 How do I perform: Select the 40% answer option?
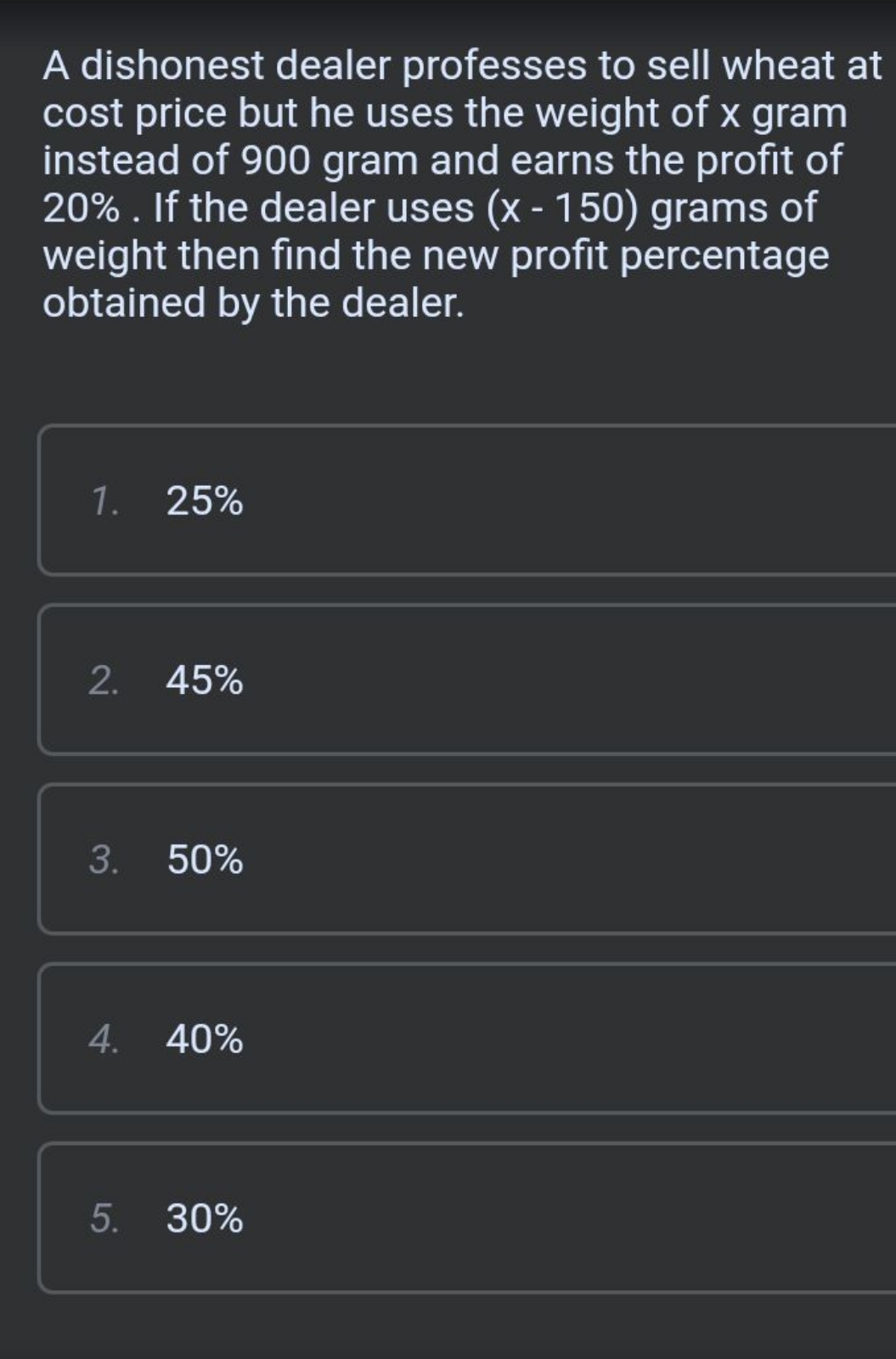pos(467,1038)
